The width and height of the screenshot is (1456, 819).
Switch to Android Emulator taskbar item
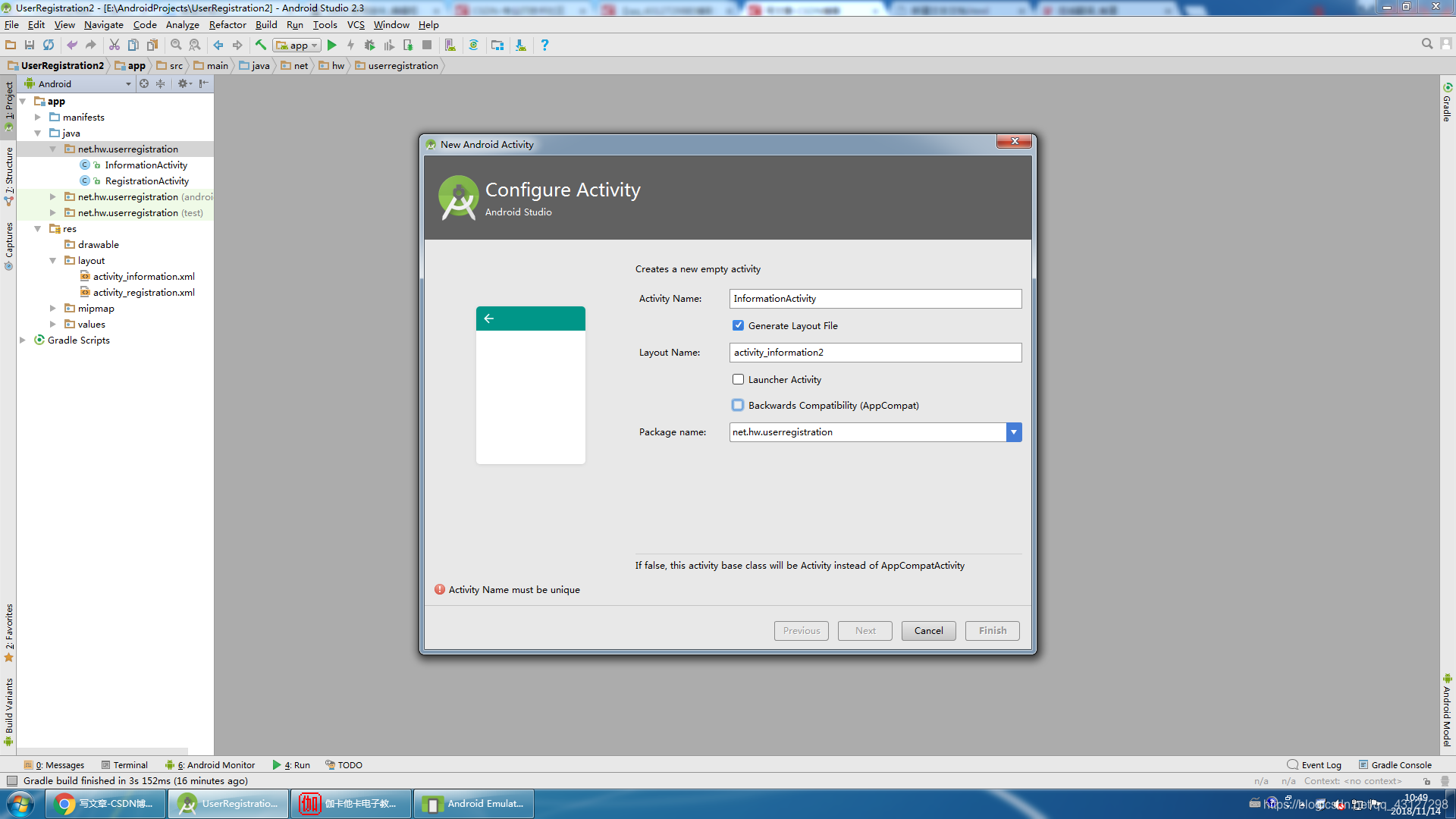pyautogui.click(x=474, y=804)
